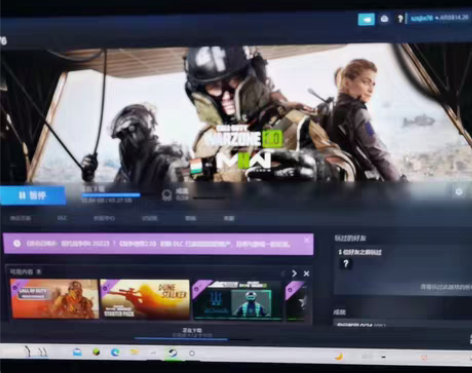This screenshot has height=373, width=472.
Task: Open Microsoft Edge from the taskbar
Action: (x=115, y=352)
